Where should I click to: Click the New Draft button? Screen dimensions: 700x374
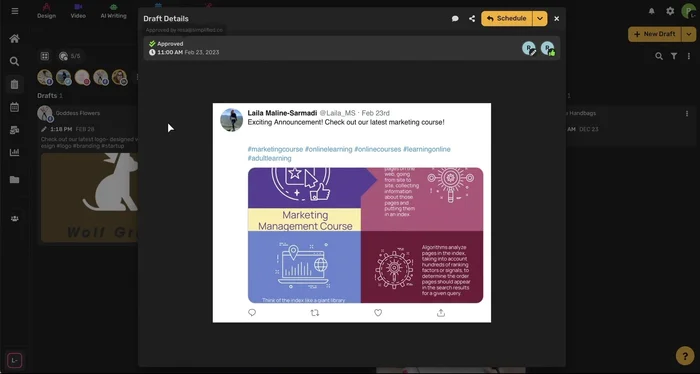click(x=655, y=34)
